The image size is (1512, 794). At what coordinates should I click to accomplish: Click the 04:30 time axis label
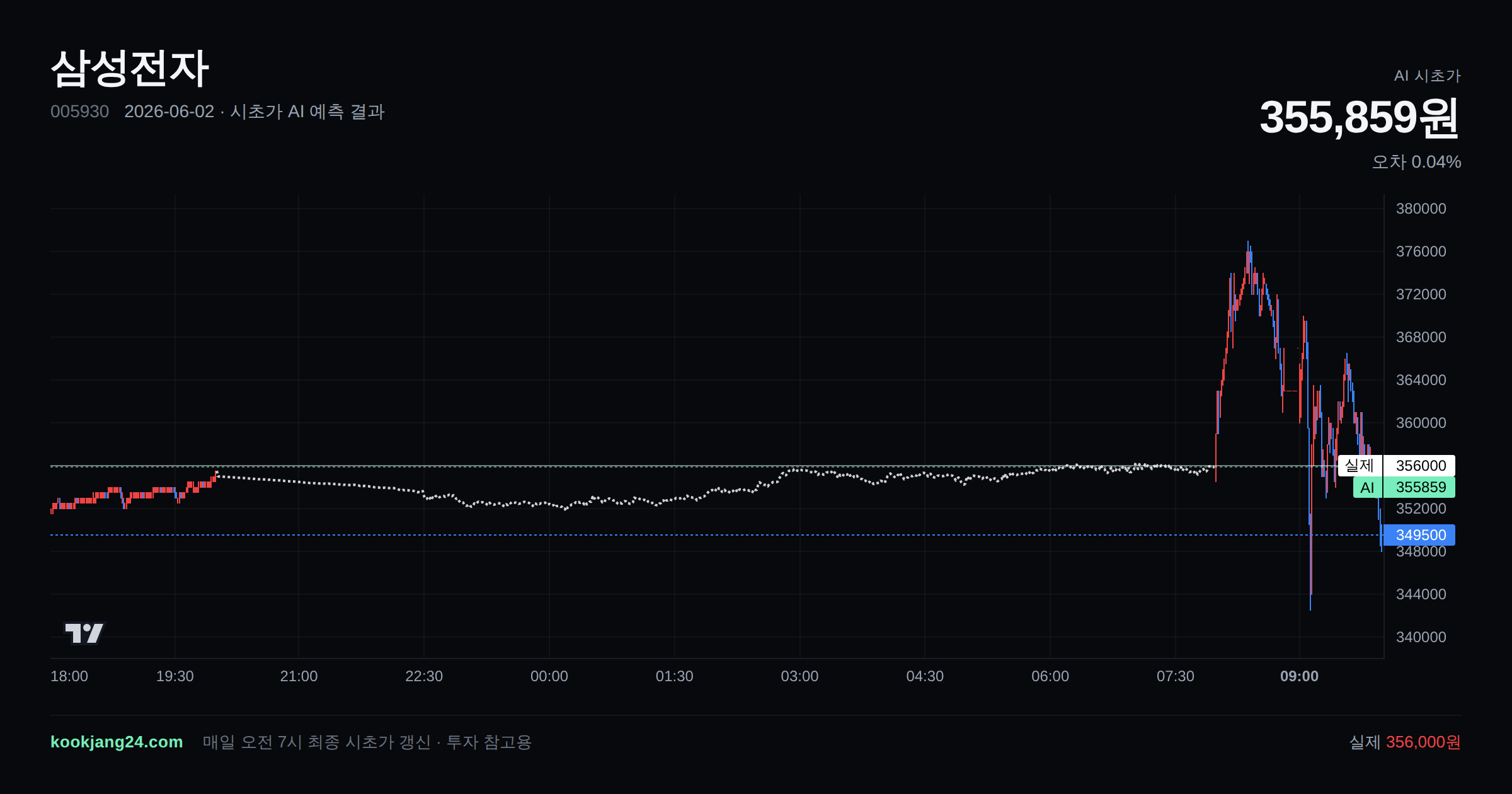tap(925, 676)
